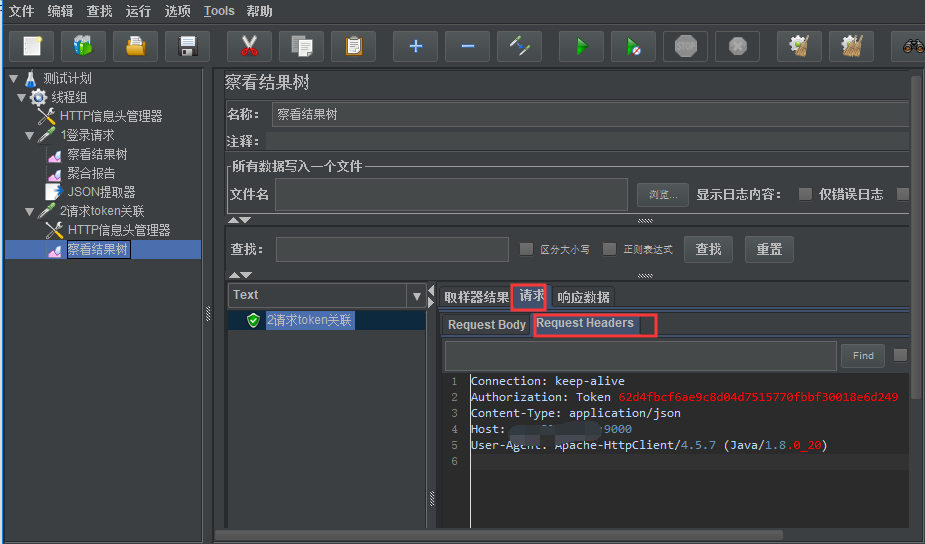Switch to 取样器结果 tab
This screenshot has width=925, height=544.
click(x=477, y=297)
